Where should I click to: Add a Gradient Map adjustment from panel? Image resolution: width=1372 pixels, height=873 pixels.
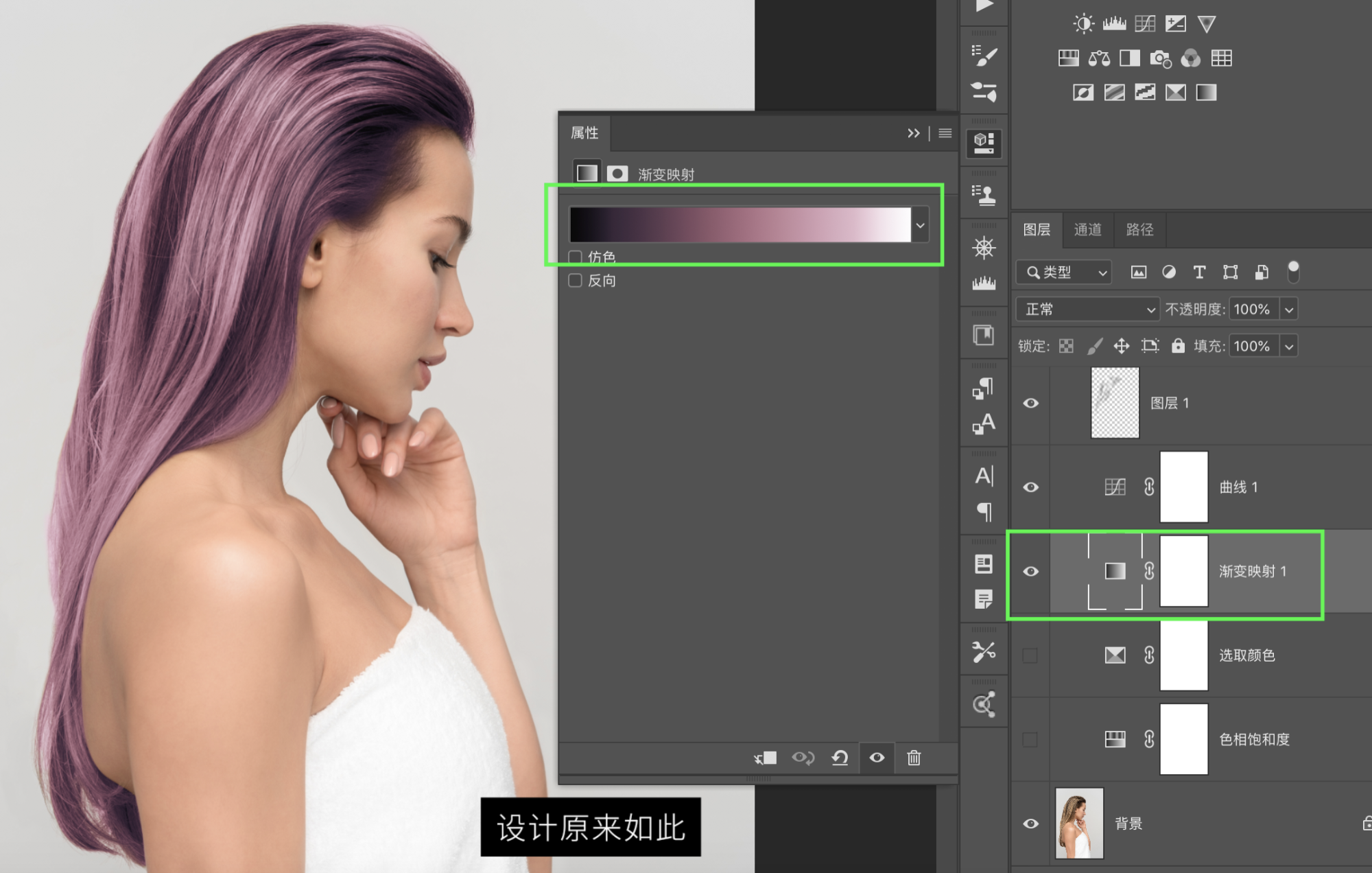point(1206,93)
